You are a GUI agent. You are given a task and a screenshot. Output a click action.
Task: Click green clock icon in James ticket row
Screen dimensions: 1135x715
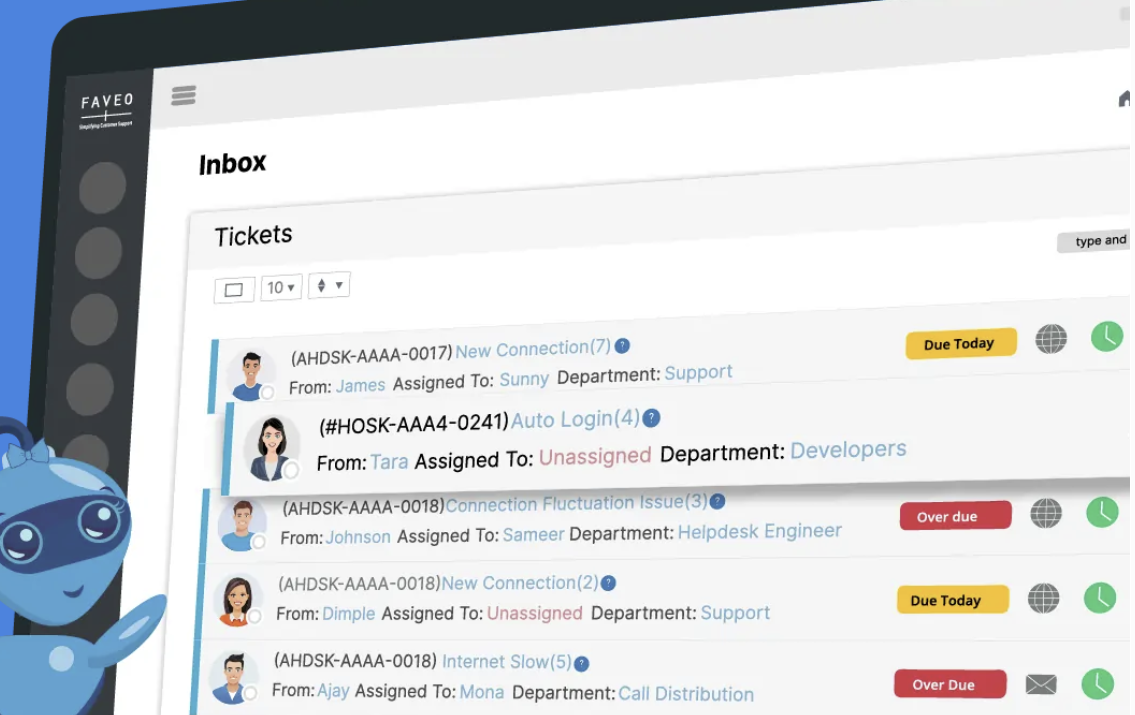(x=1107, y=336)
